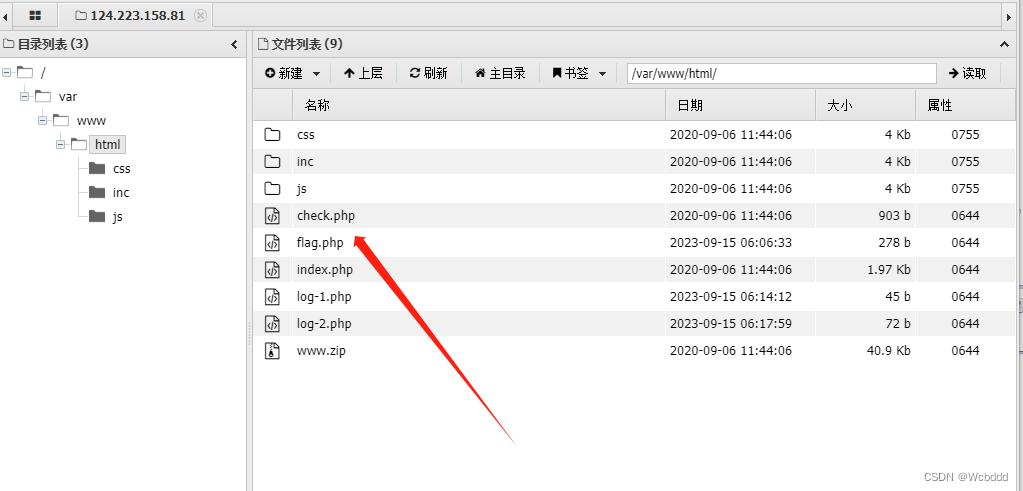Collapse the var tree node

pos(25,97)
